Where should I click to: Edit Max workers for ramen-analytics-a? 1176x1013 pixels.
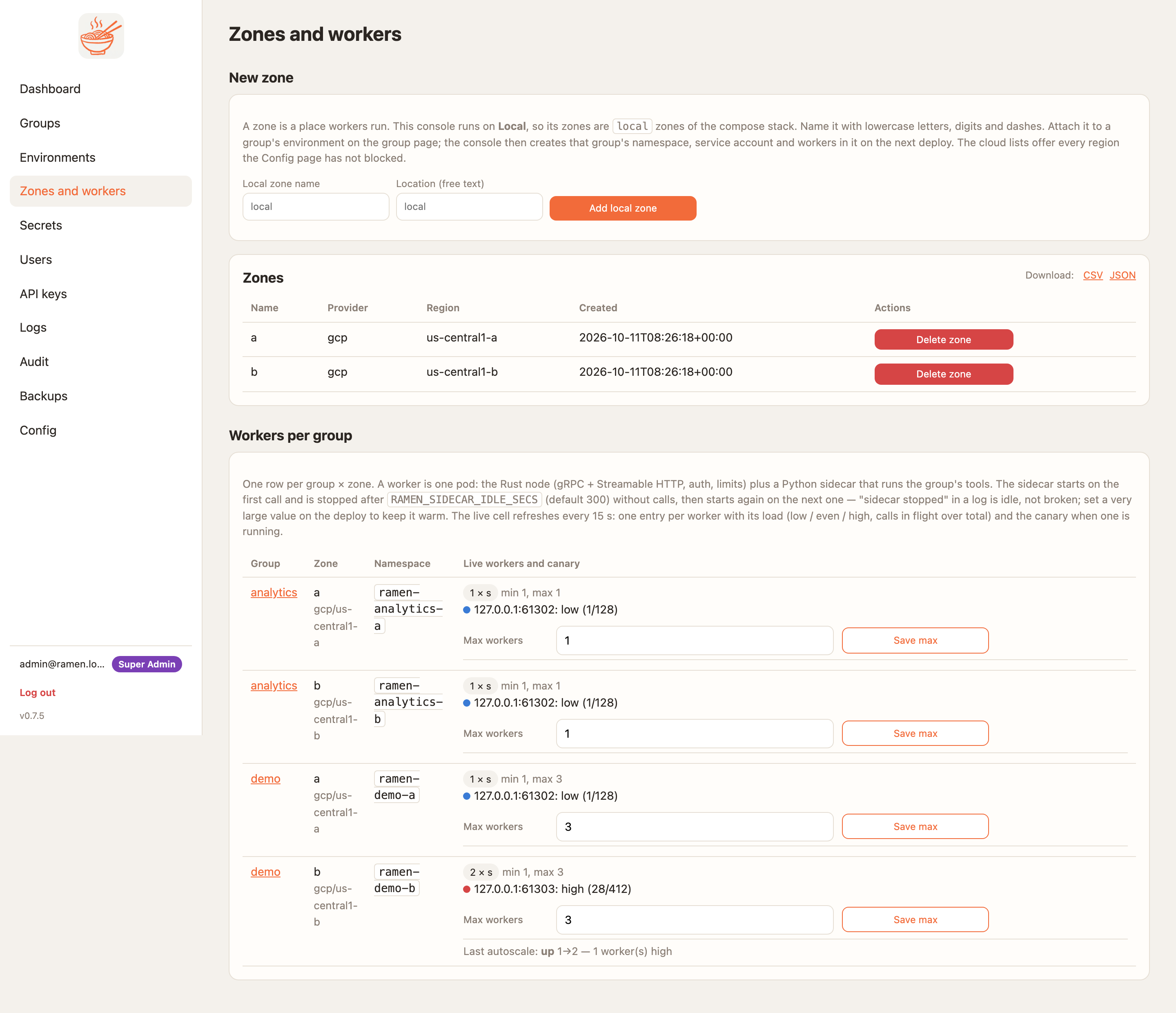tap(695, 640)
